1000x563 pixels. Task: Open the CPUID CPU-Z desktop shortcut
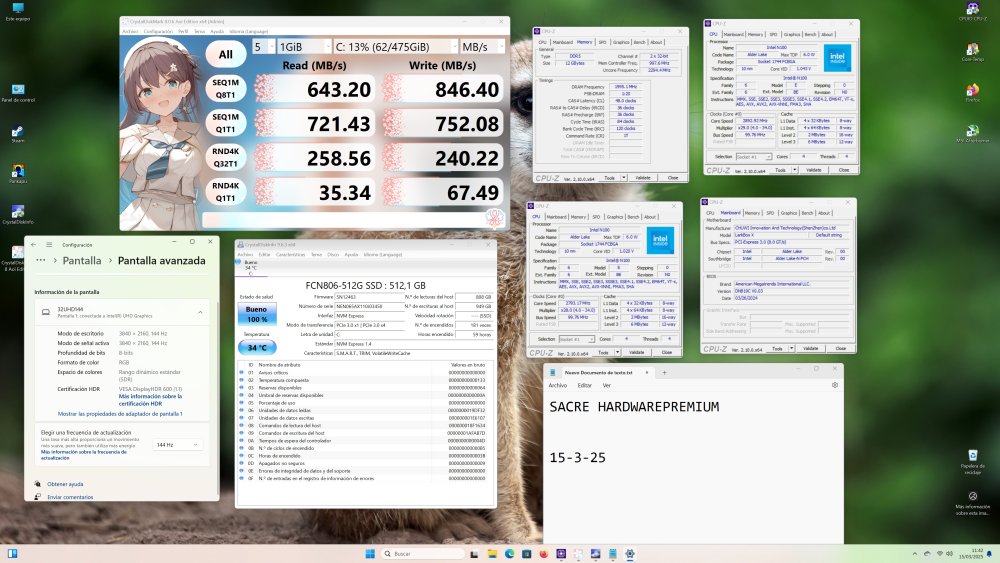point(973,11)
